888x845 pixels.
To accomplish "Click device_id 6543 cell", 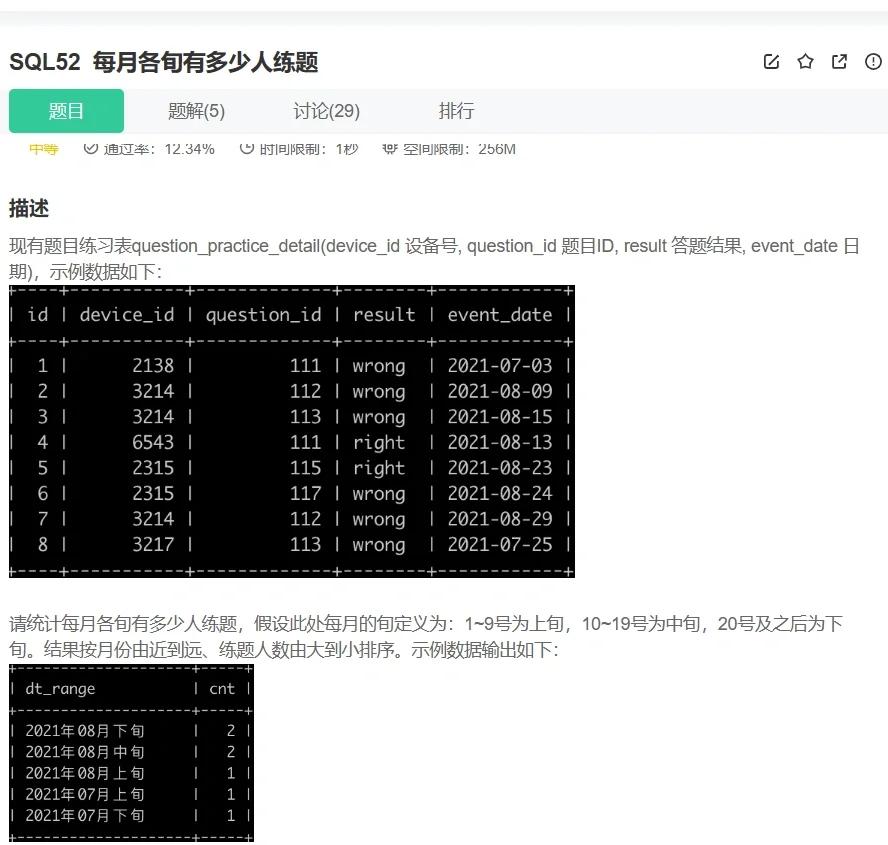I will click(x=153, y=442).
